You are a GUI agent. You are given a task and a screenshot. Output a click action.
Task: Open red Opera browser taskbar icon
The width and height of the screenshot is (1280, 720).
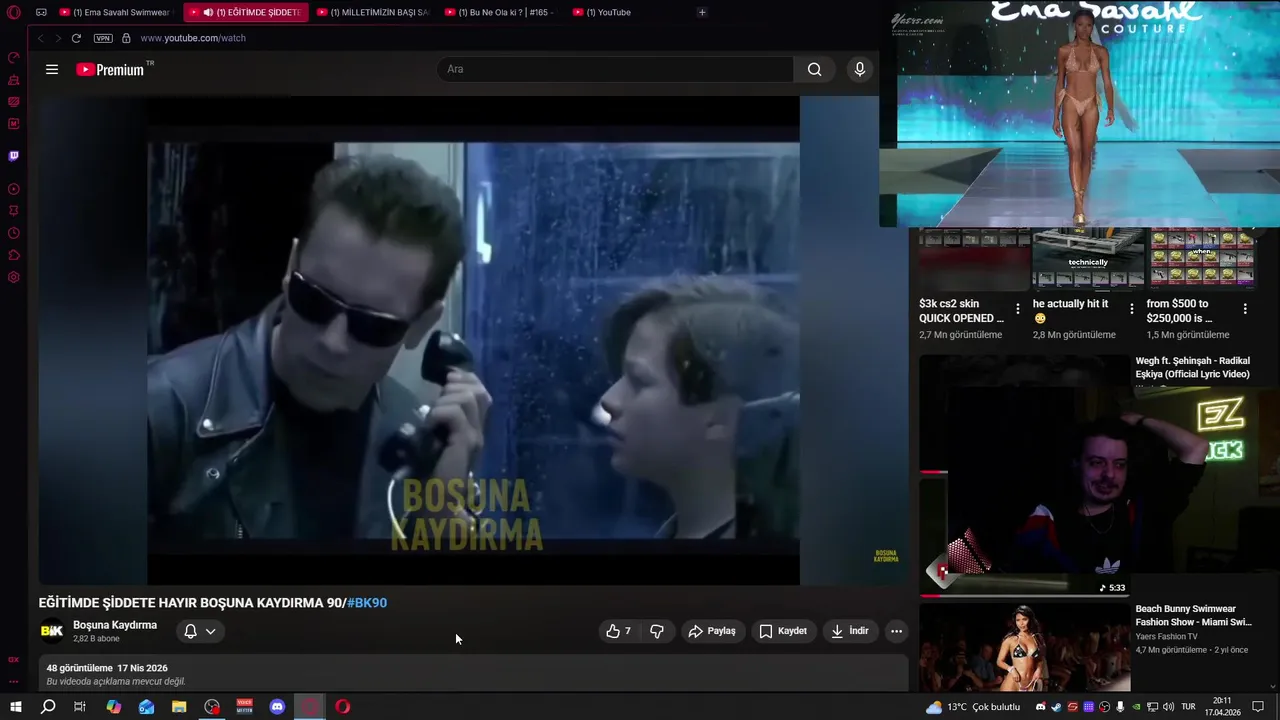pos(343,707)
